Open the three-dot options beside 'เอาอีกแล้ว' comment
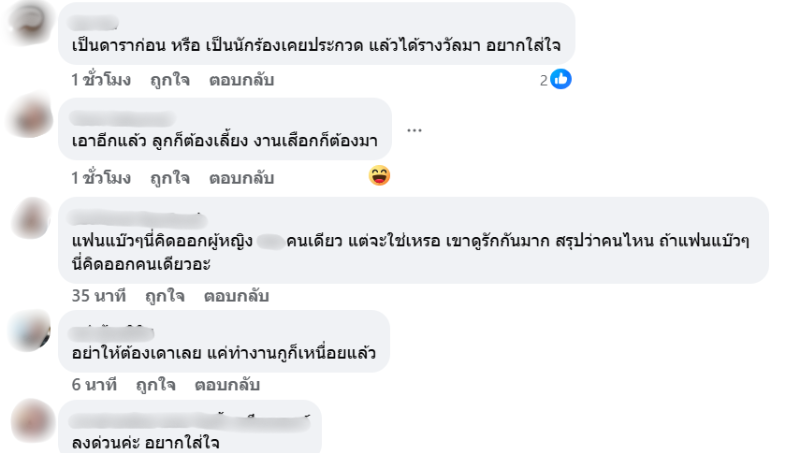The height and width of the screenshot is (453, 800). click(x=415, y=130)
